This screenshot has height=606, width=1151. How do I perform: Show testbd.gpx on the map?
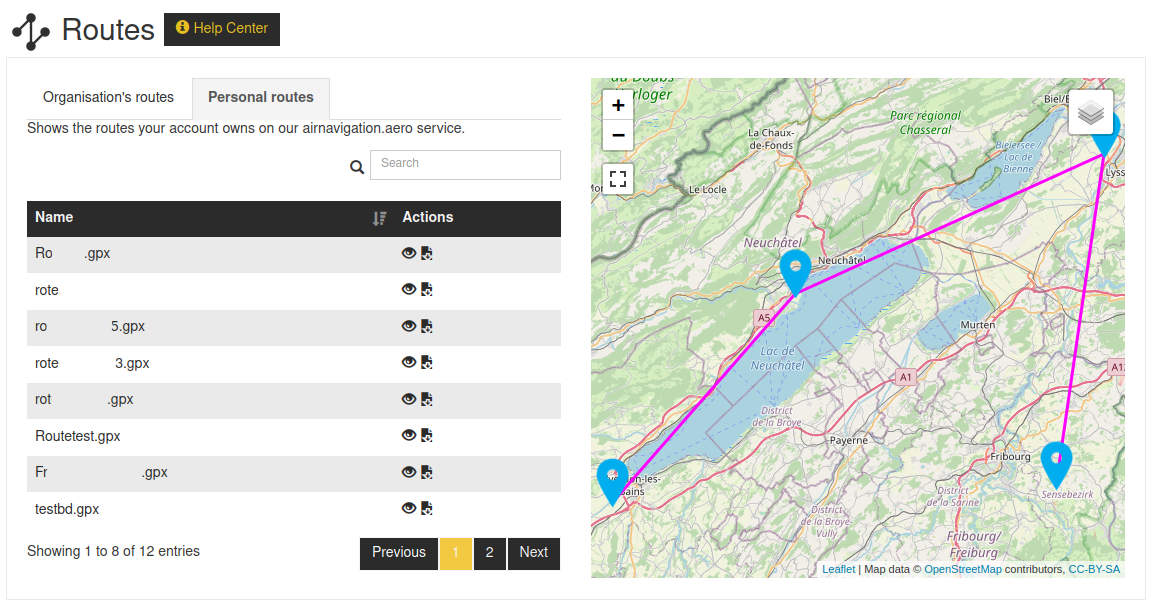pyautogui.click(x=409, y=508)
